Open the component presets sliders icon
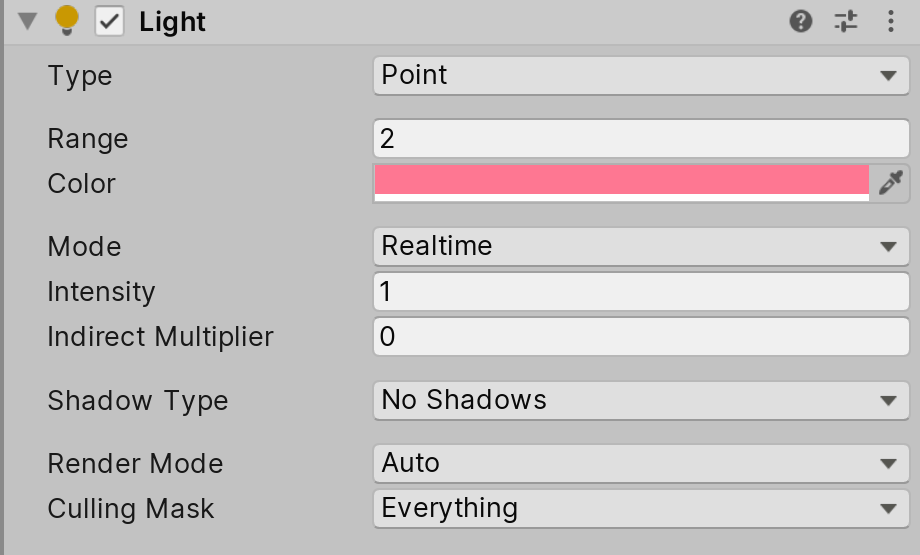 846,21
